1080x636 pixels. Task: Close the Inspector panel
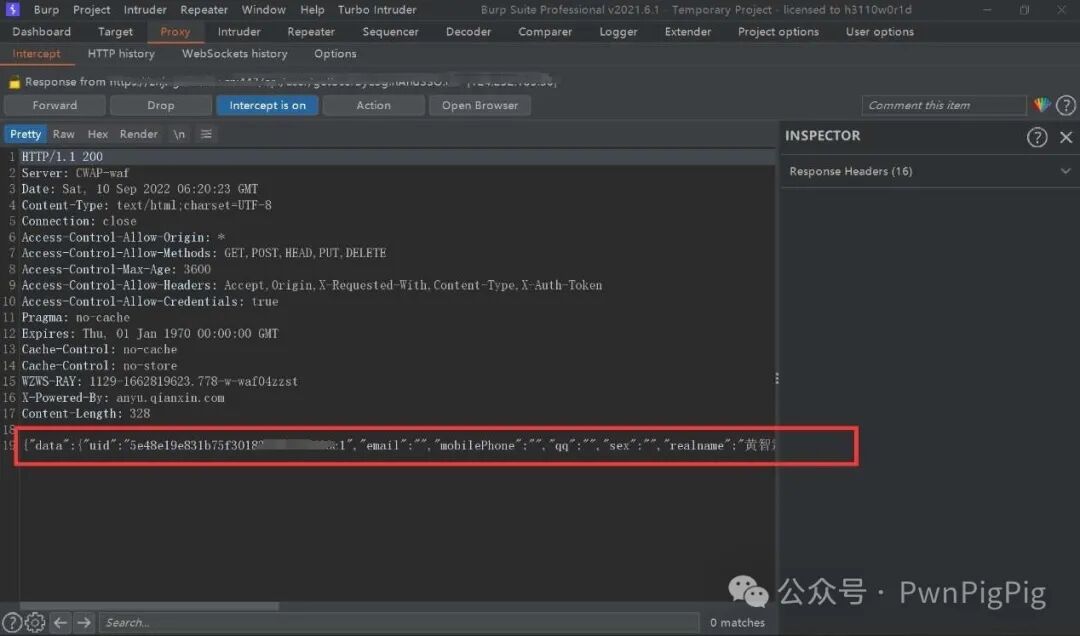[x=1066, y=137]
